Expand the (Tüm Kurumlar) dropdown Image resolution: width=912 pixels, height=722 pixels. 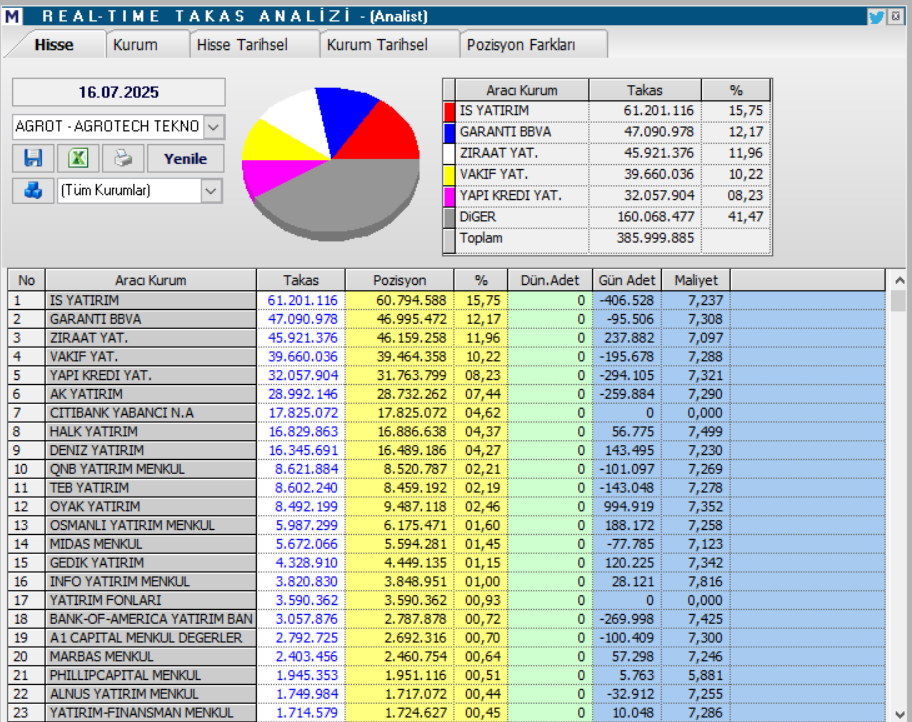(x=211, y=190)
